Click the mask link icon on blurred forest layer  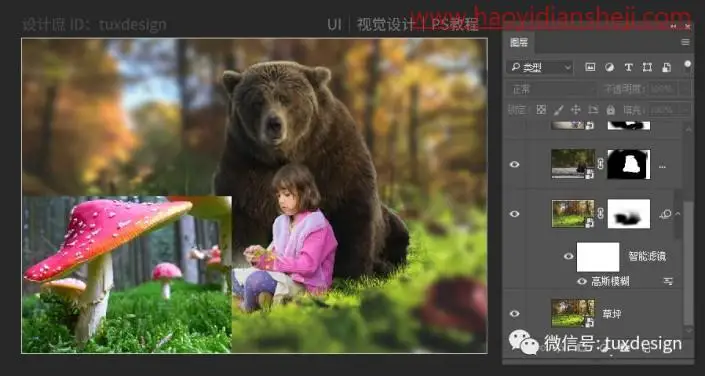pos(601,214)
